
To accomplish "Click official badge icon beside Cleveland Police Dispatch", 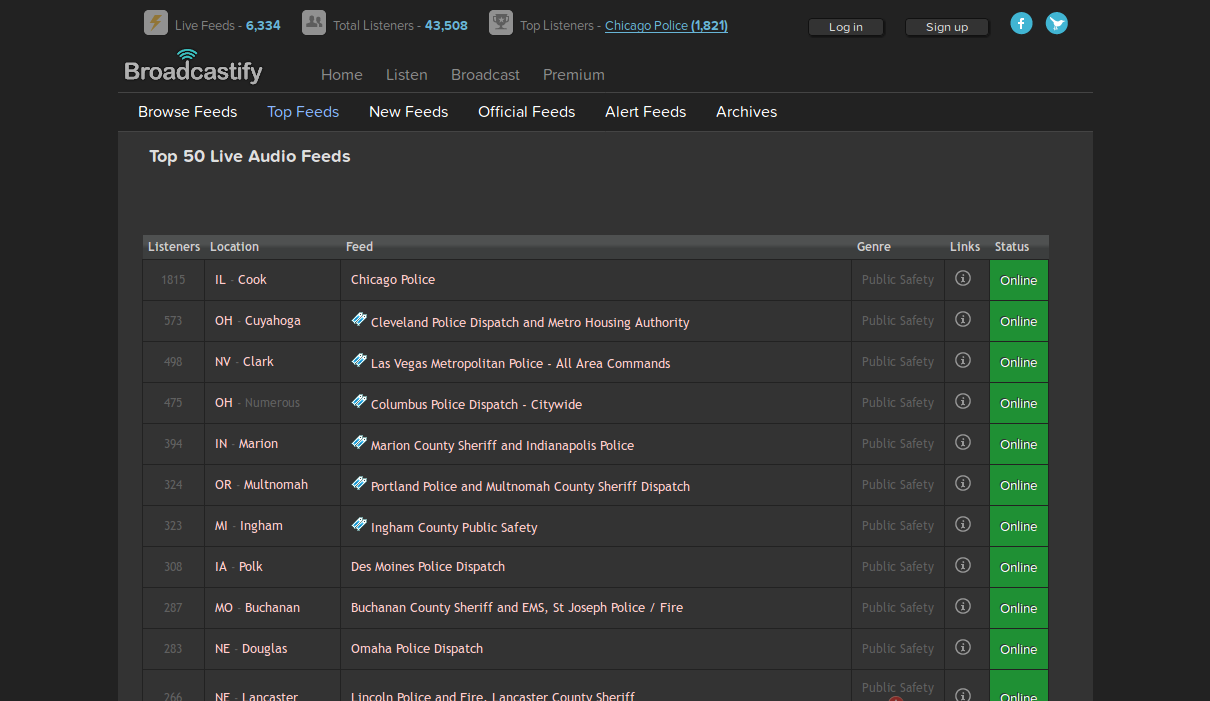I will [x=359, y=319].
